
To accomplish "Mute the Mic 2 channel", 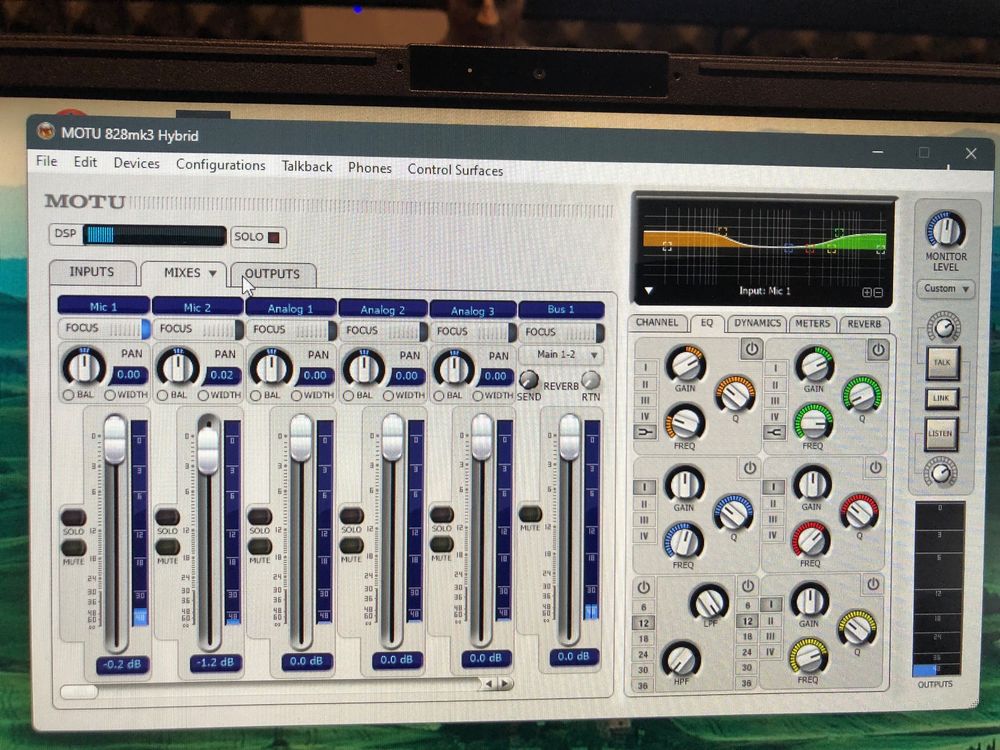I will pos(167,547).
